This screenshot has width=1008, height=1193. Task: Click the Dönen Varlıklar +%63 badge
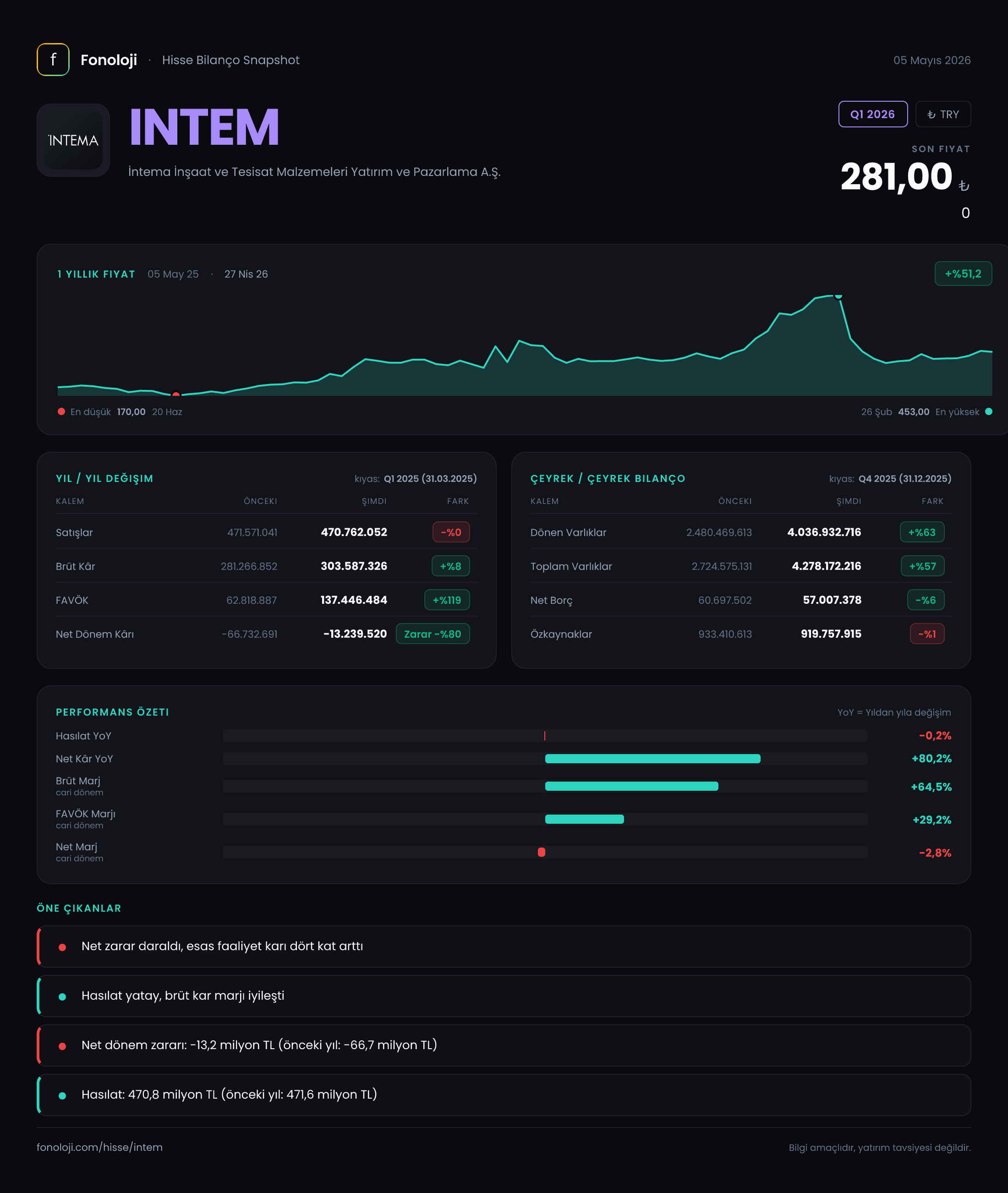[x=922, y=532]
